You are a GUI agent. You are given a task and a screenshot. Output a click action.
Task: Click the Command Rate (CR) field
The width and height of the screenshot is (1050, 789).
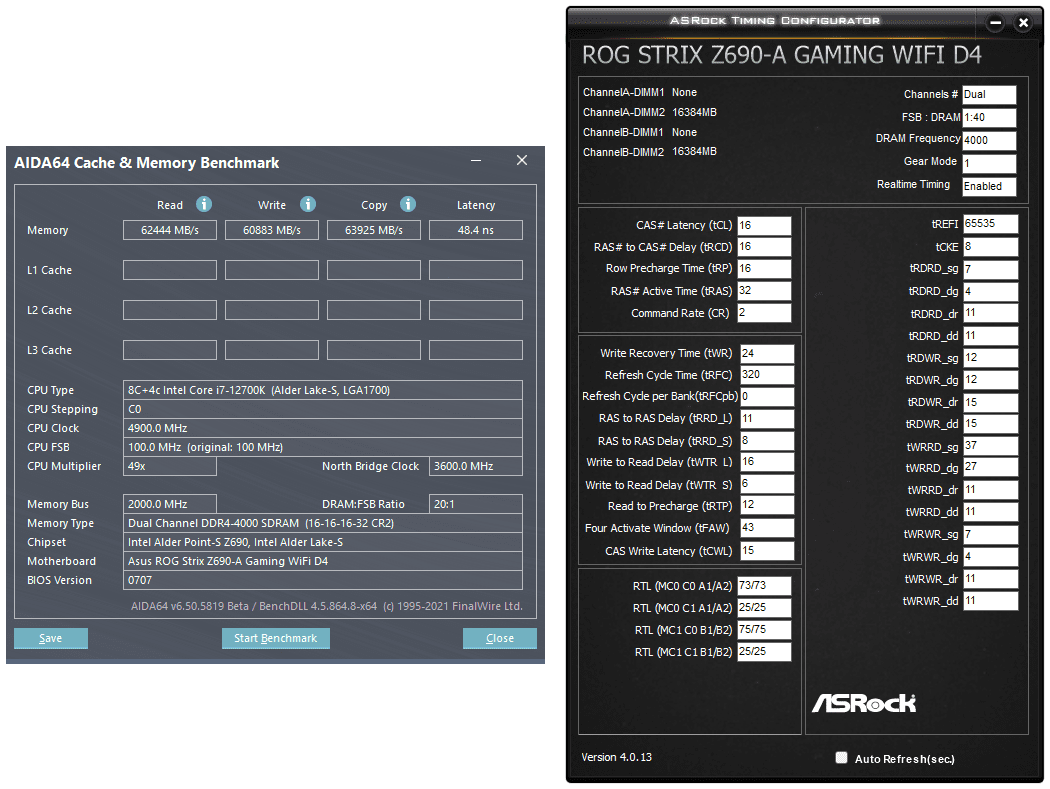764,312
